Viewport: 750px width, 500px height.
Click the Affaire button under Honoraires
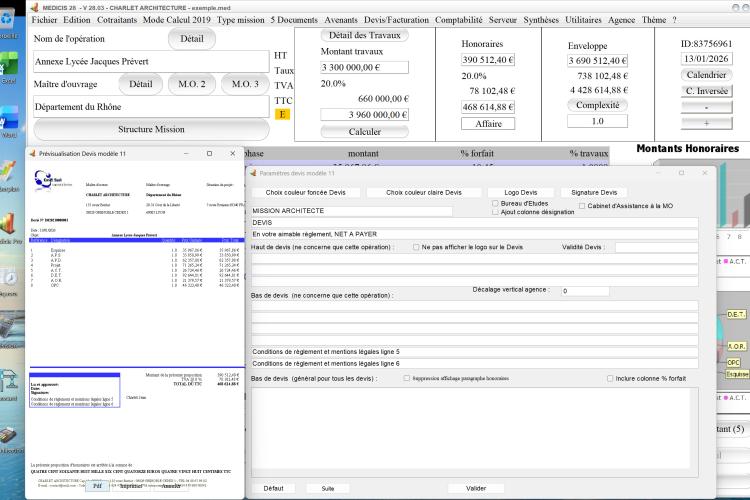pyautogui.click(x=488, y=123)
